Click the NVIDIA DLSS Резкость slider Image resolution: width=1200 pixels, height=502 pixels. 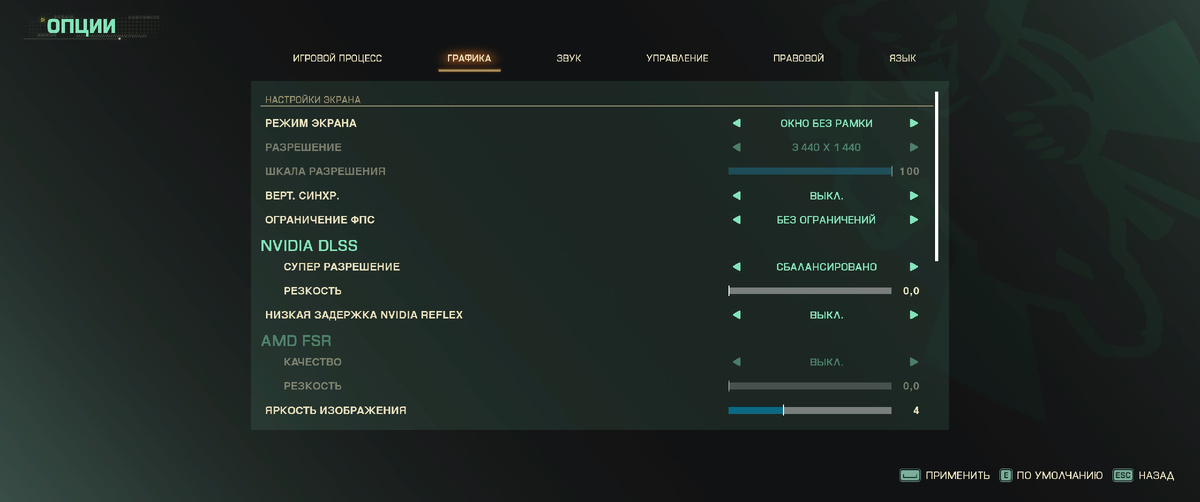pyautogui.click(x=810, y=291)
